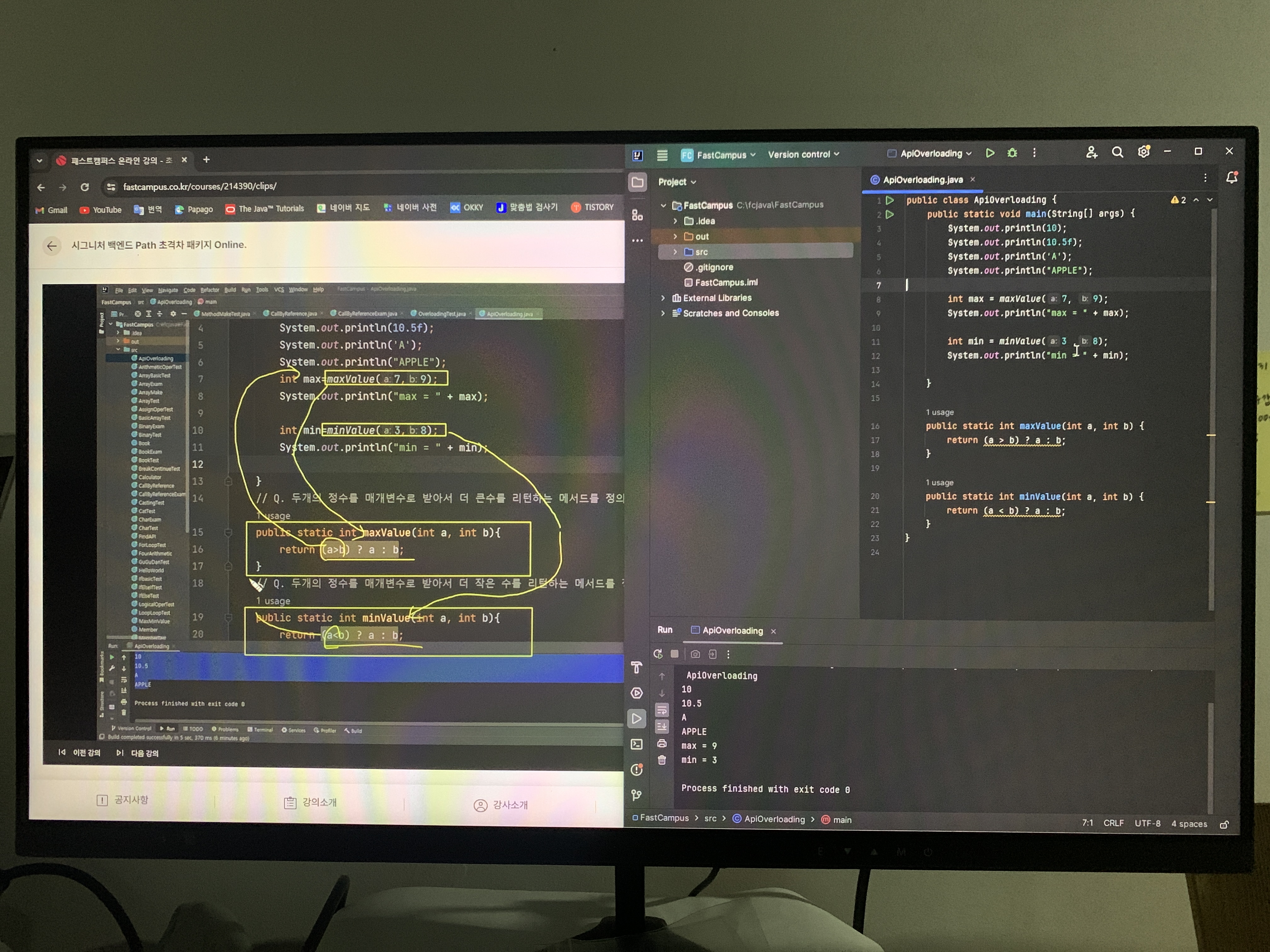The height and width of the screenshot is (952, 1270).
Task: Open Search Everywhere magnifier icon
Action: (1117, 152)
